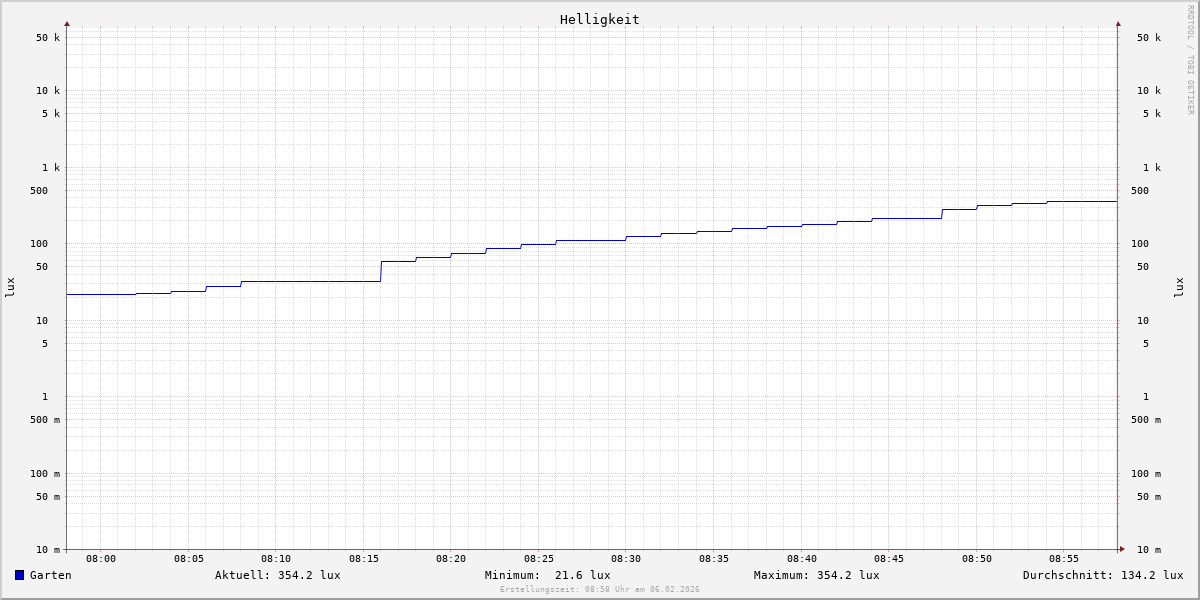Select the Minimum 21.6 lux value

[547, 575]
